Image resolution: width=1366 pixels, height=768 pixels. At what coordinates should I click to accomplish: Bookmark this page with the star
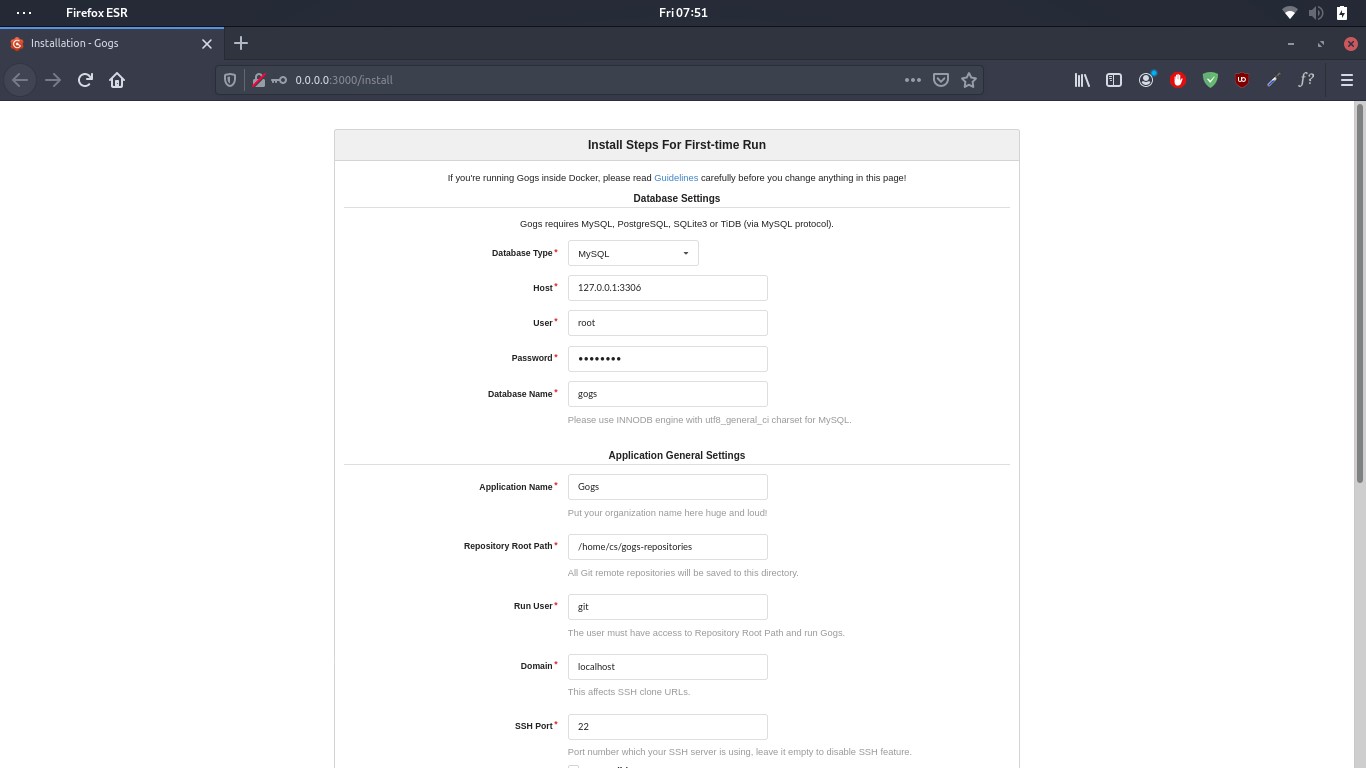point(969,80)
